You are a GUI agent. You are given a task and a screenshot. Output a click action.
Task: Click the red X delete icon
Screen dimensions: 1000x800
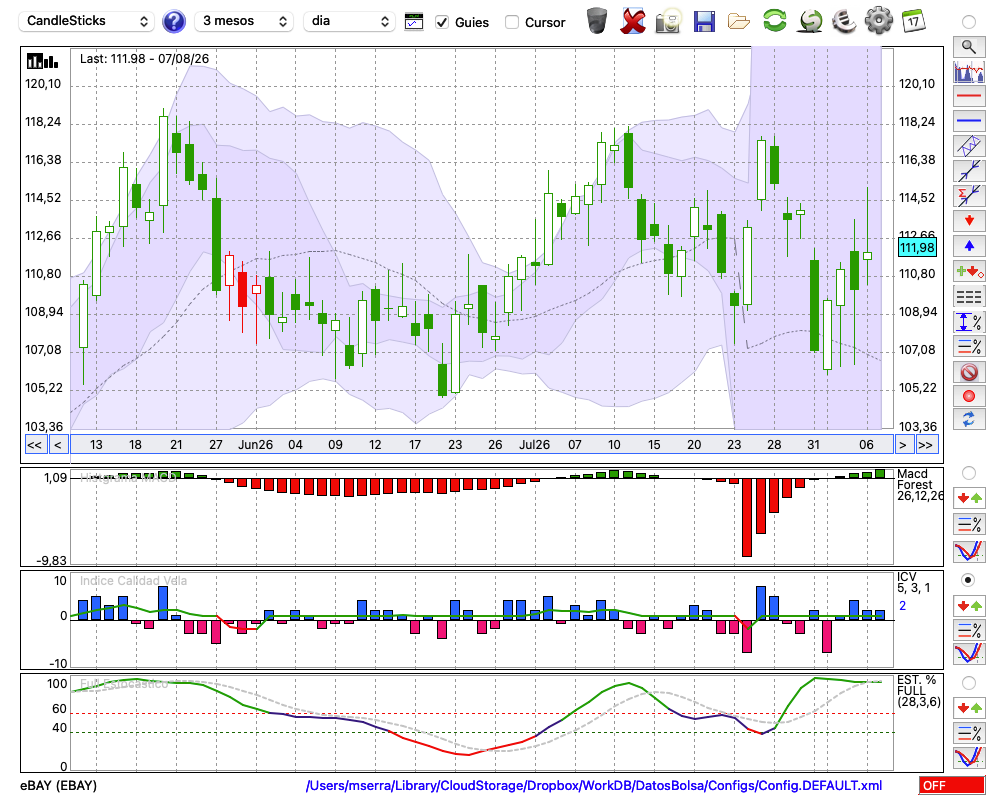point(633,21)
